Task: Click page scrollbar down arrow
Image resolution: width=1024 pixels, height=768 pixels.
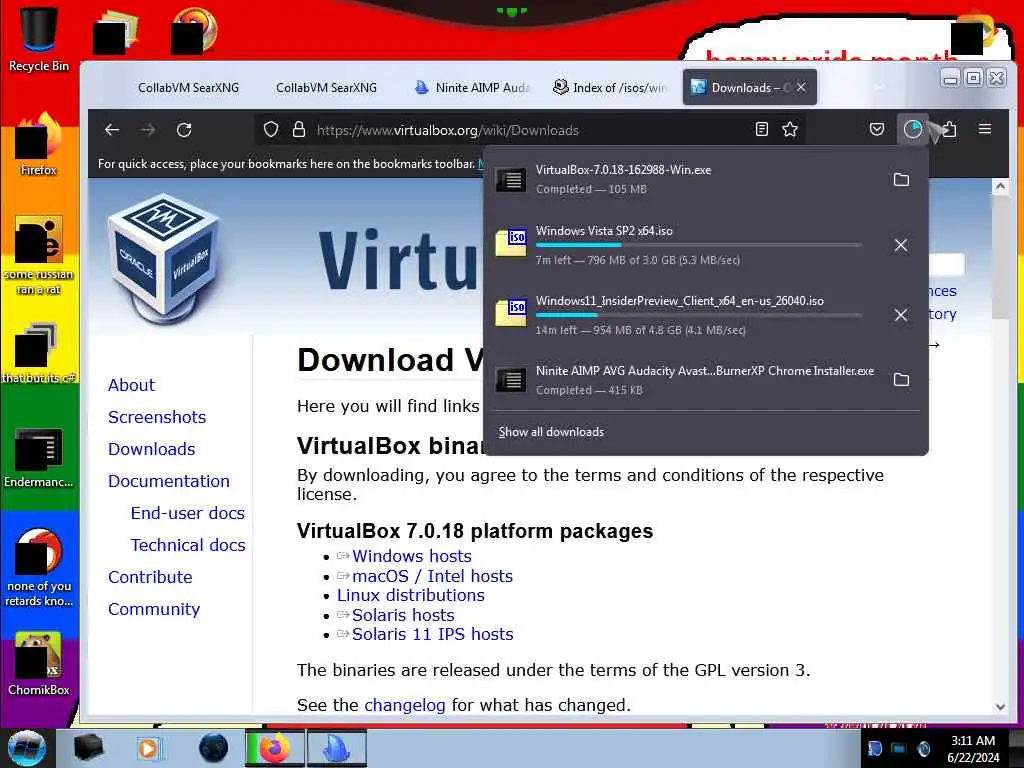Action: 1000,707
